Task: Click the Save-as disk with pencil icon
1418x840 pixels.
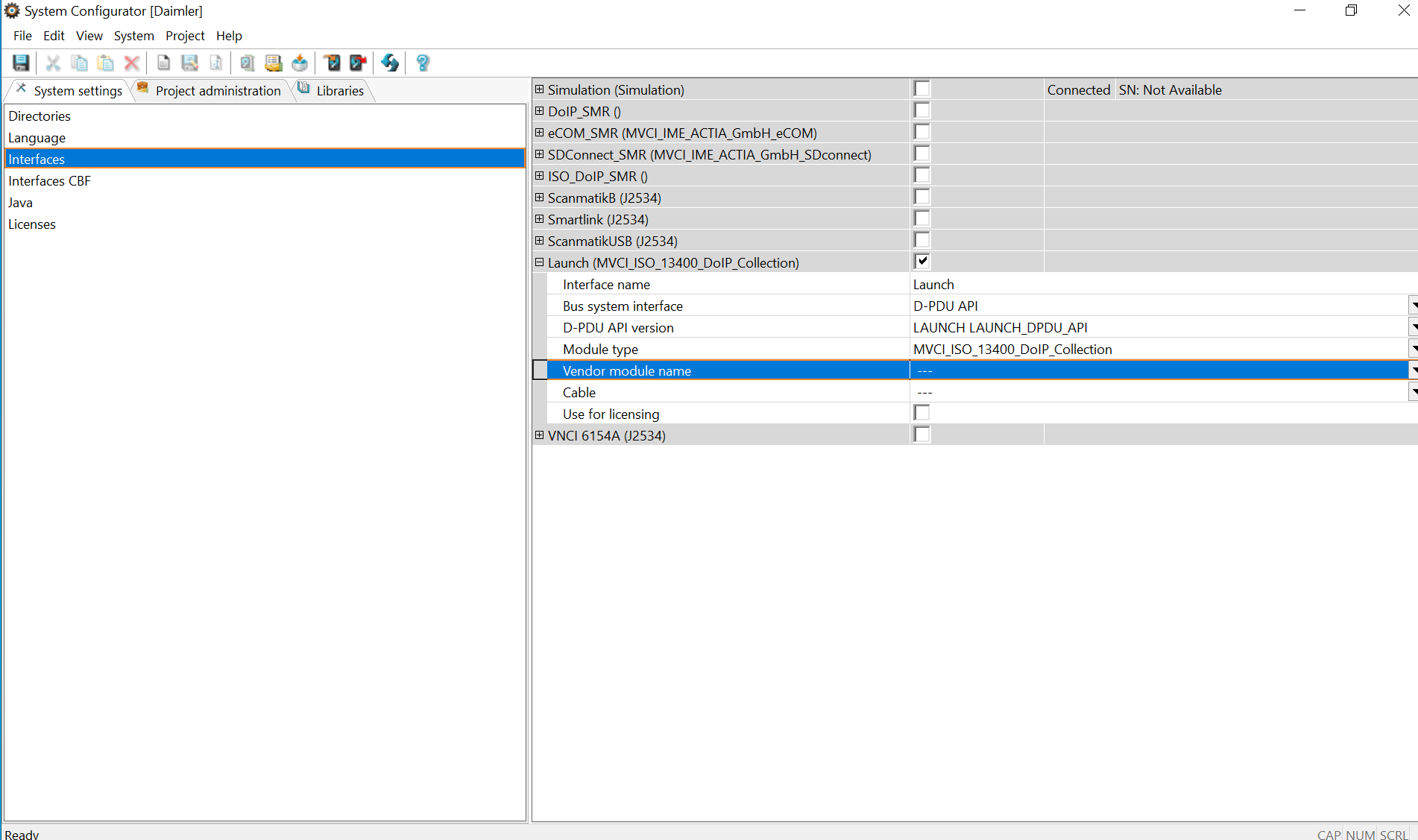Action: tap(190, 63)
